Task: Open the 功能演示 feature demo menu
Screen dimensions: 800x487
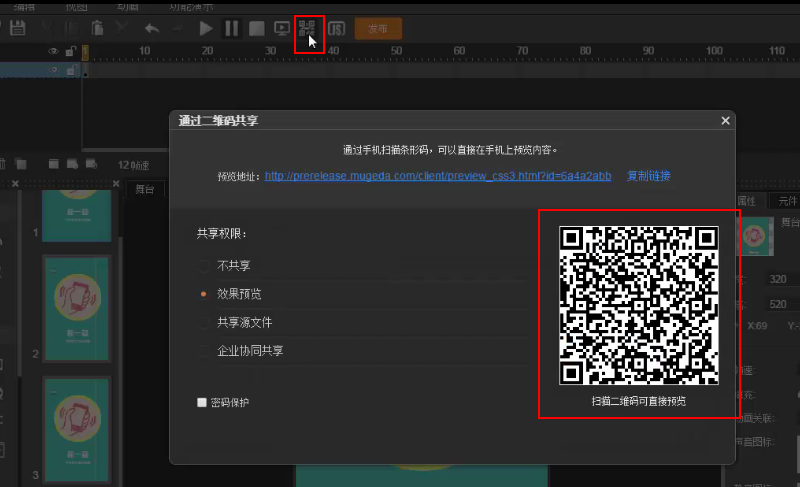Action: point(191,6)
